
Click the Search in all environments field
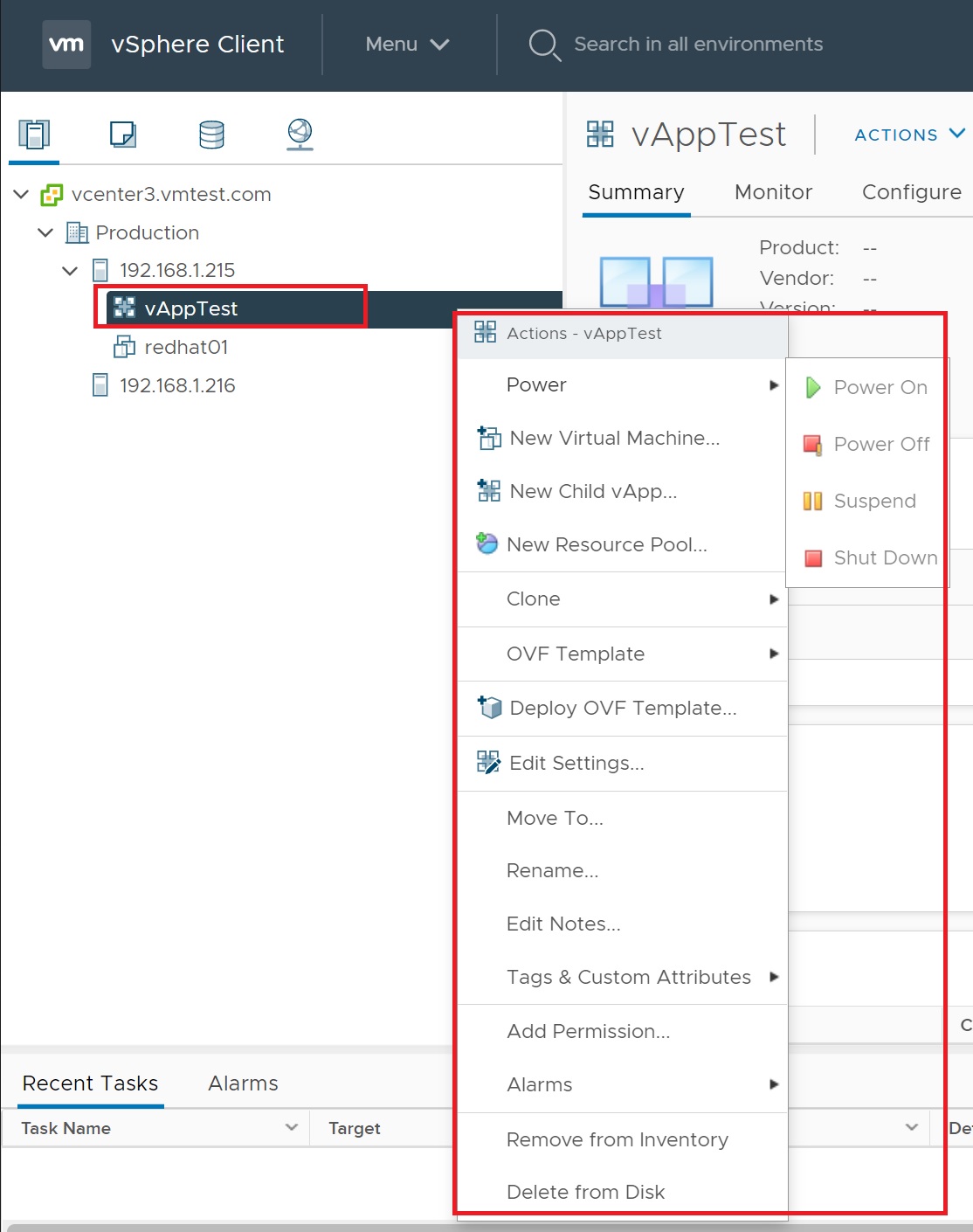[698, 44]
